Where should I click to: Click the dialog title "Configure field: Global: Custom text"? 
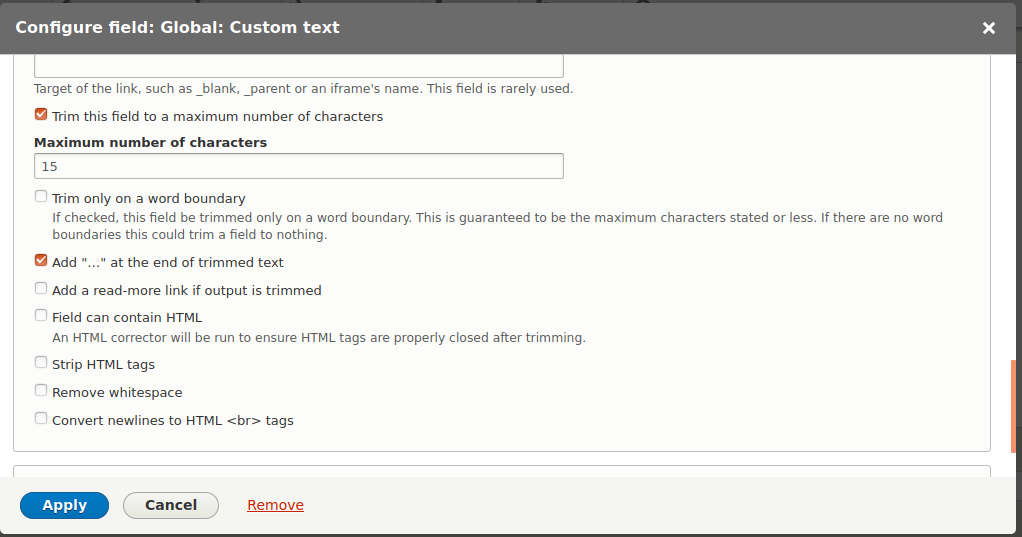click(x=178, y=28)
